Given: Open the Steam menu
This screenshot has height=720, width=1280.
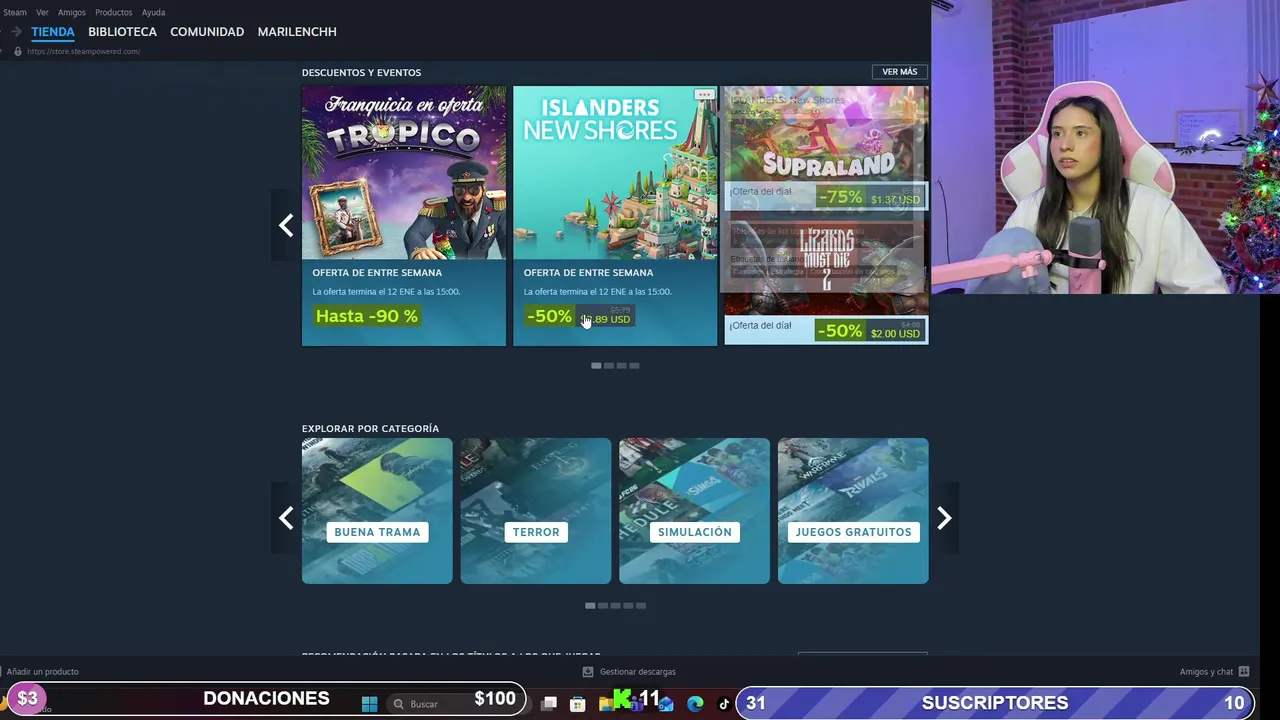Looking at the screenshot, I should (x=14, y=12).
